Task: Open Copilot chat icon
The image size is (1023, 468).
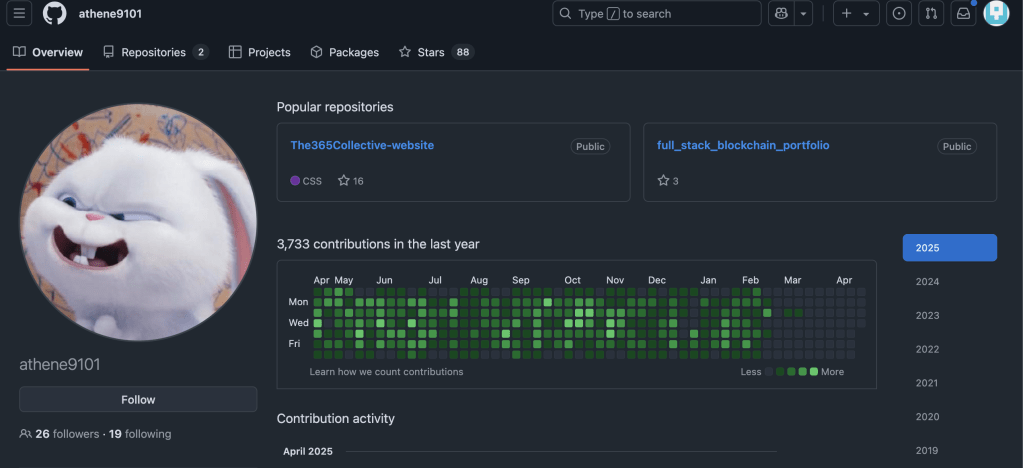Action: coord(781,14)
